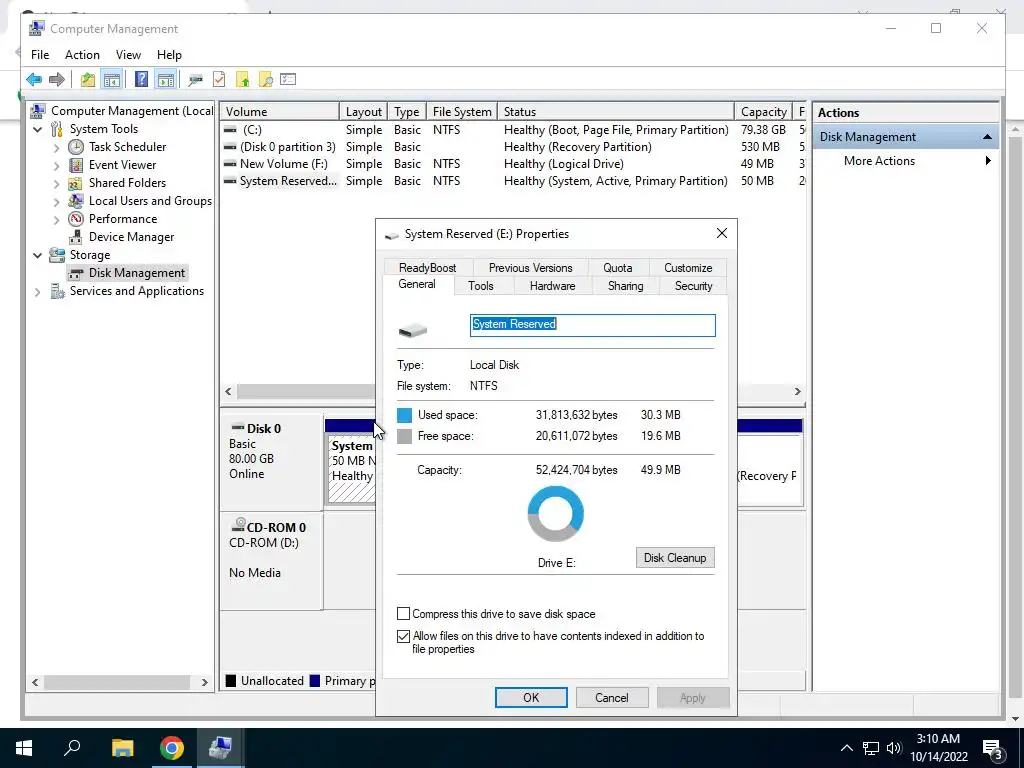This screenshot has width=1024, height=768.
Task: Expand Shared Folders tree node
Action: [57, 184]
